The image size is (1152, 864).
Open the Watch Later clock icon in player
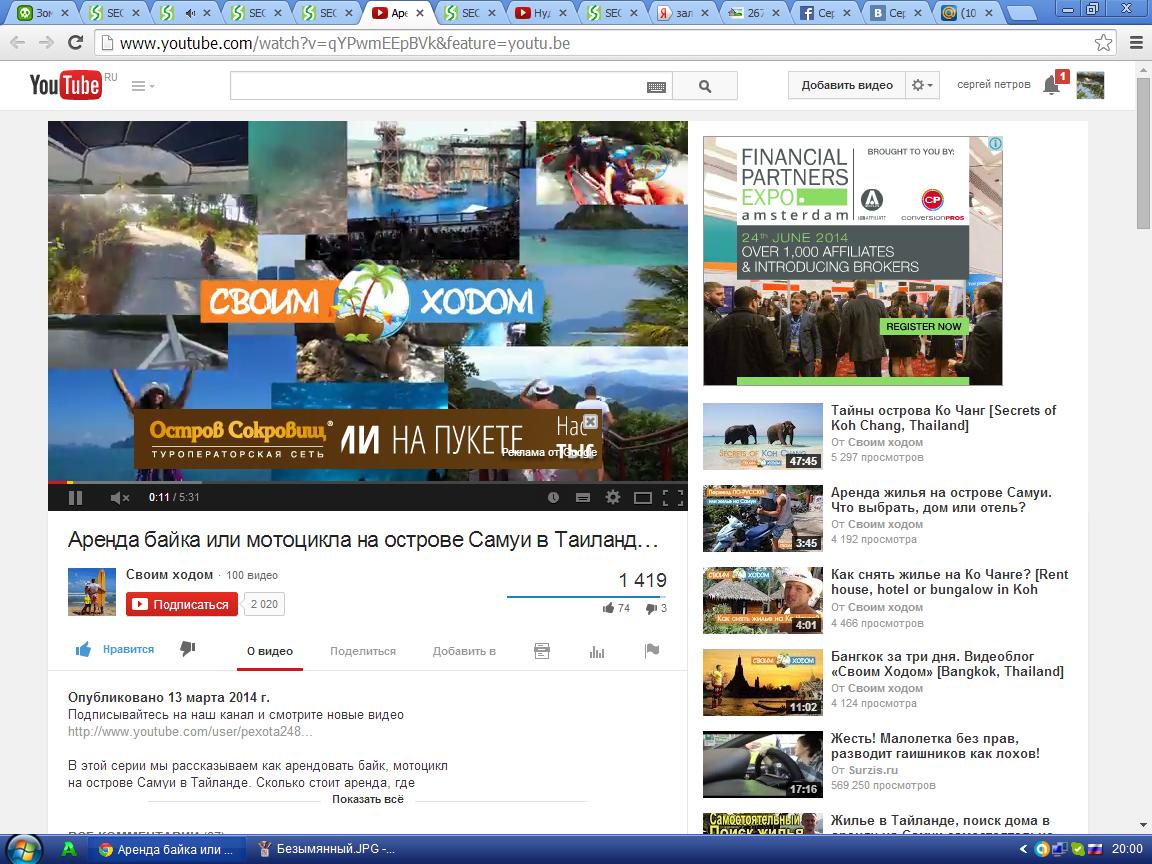point(553,497)
